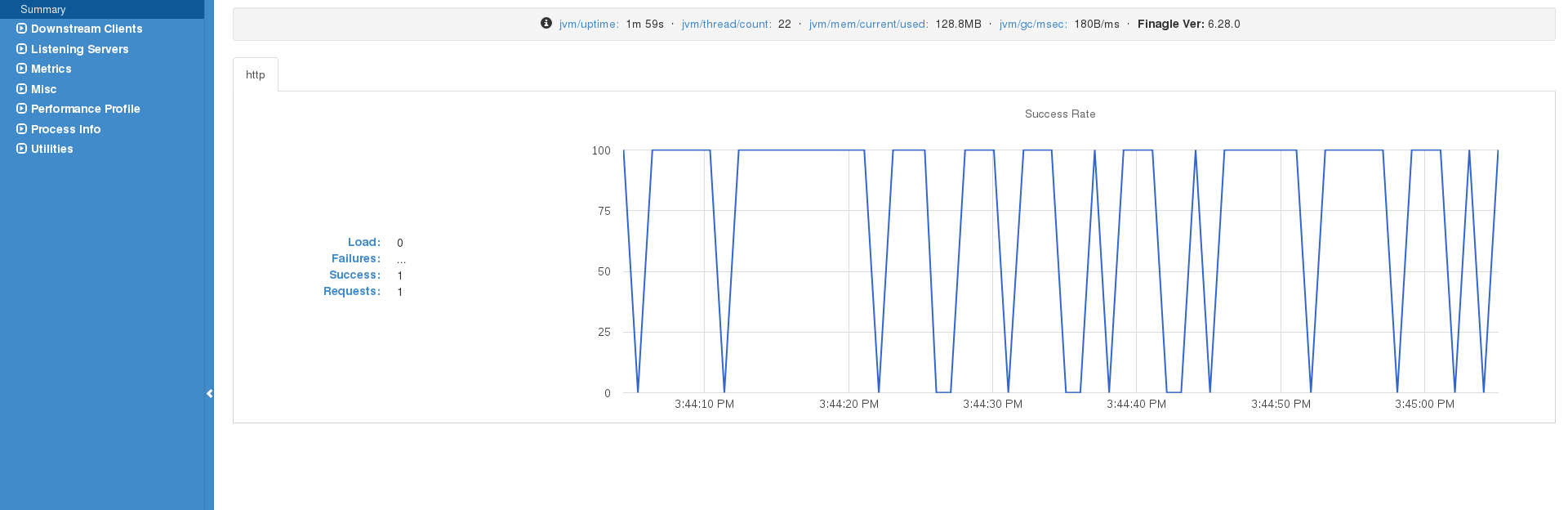
Task: Click the 1m 59s uptime value
Action: [x=645, y=25]
